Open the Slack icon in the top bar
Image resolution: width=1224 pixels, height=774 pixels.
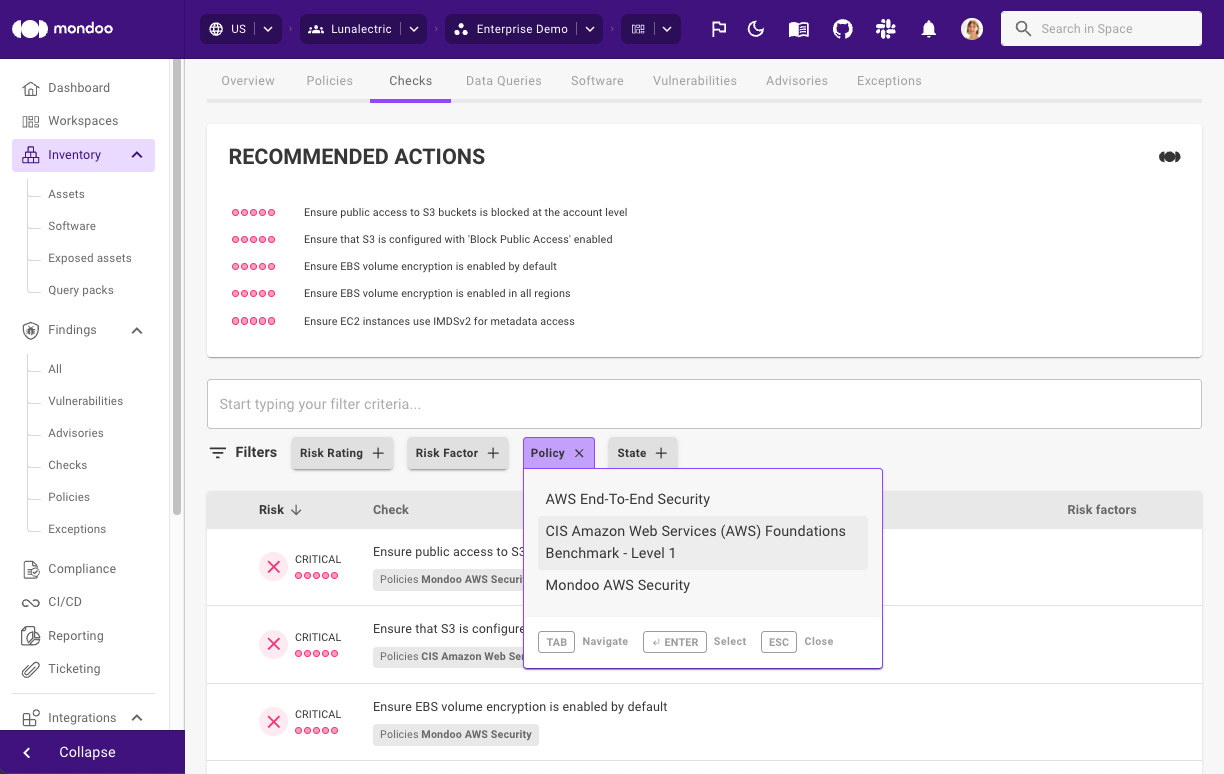pos(885,29)
